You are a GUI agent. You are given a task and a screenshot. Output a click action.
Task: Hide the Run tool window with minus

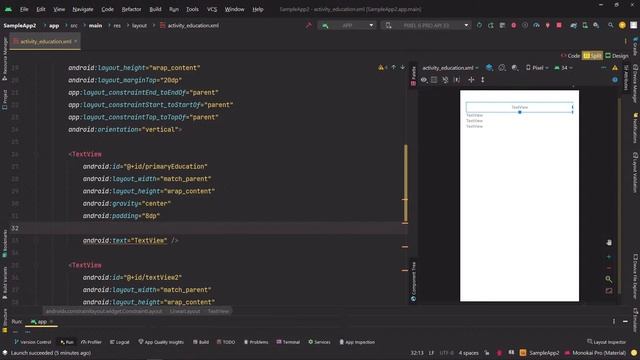(x=625, y=322)
